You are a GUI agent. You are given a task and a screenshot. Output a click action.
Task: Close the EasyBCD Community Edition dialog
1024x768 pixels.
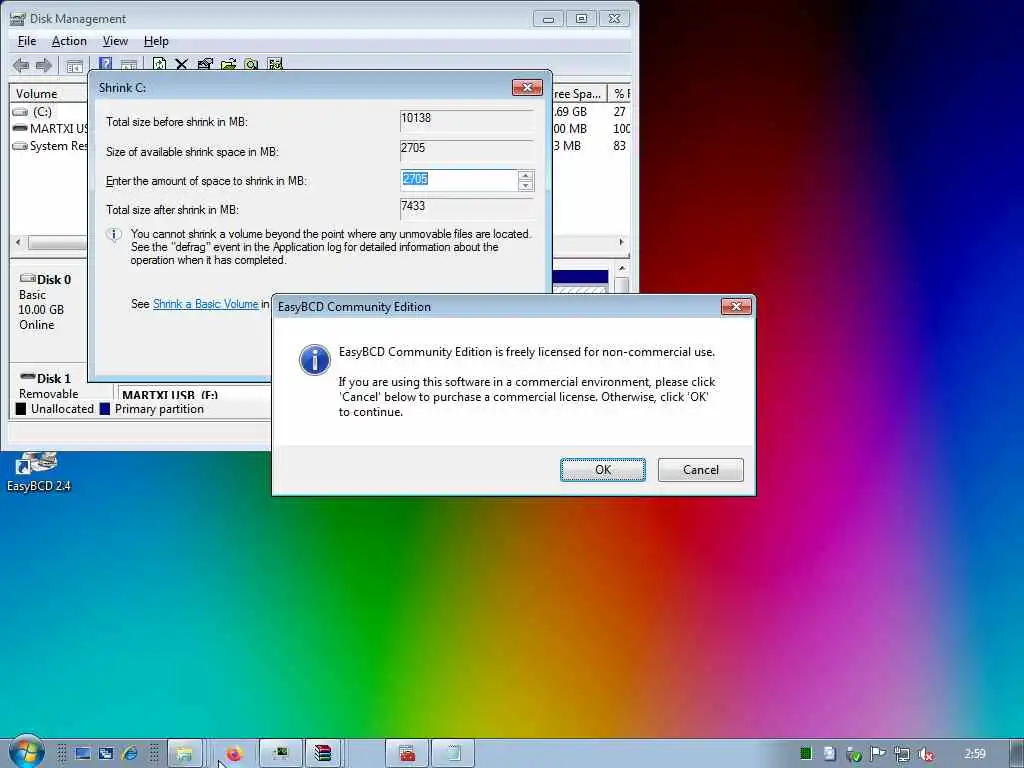[x=736, y=306]
